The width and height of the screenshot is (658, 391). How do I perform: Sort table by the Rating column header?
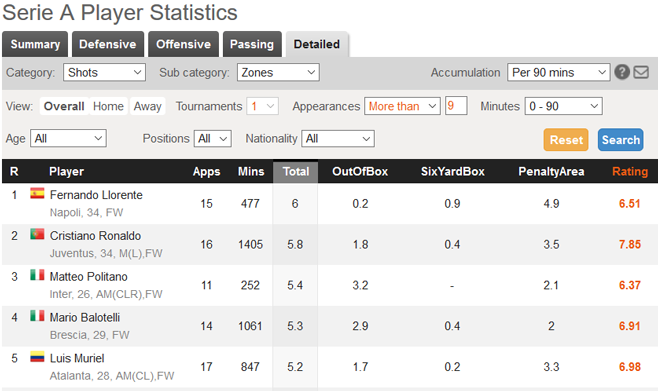630,171
